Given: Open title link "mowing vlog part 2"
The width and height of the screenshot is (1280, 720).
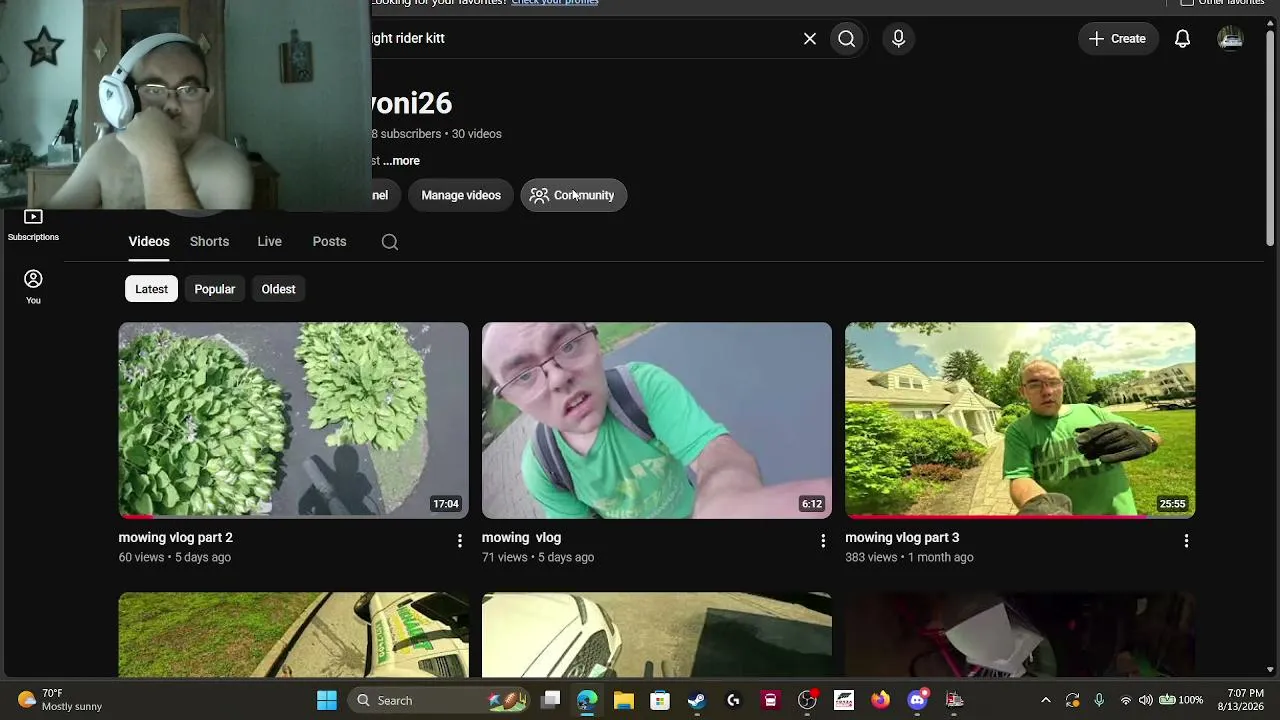Looking at the screenshot, I should tap(176, 538).
